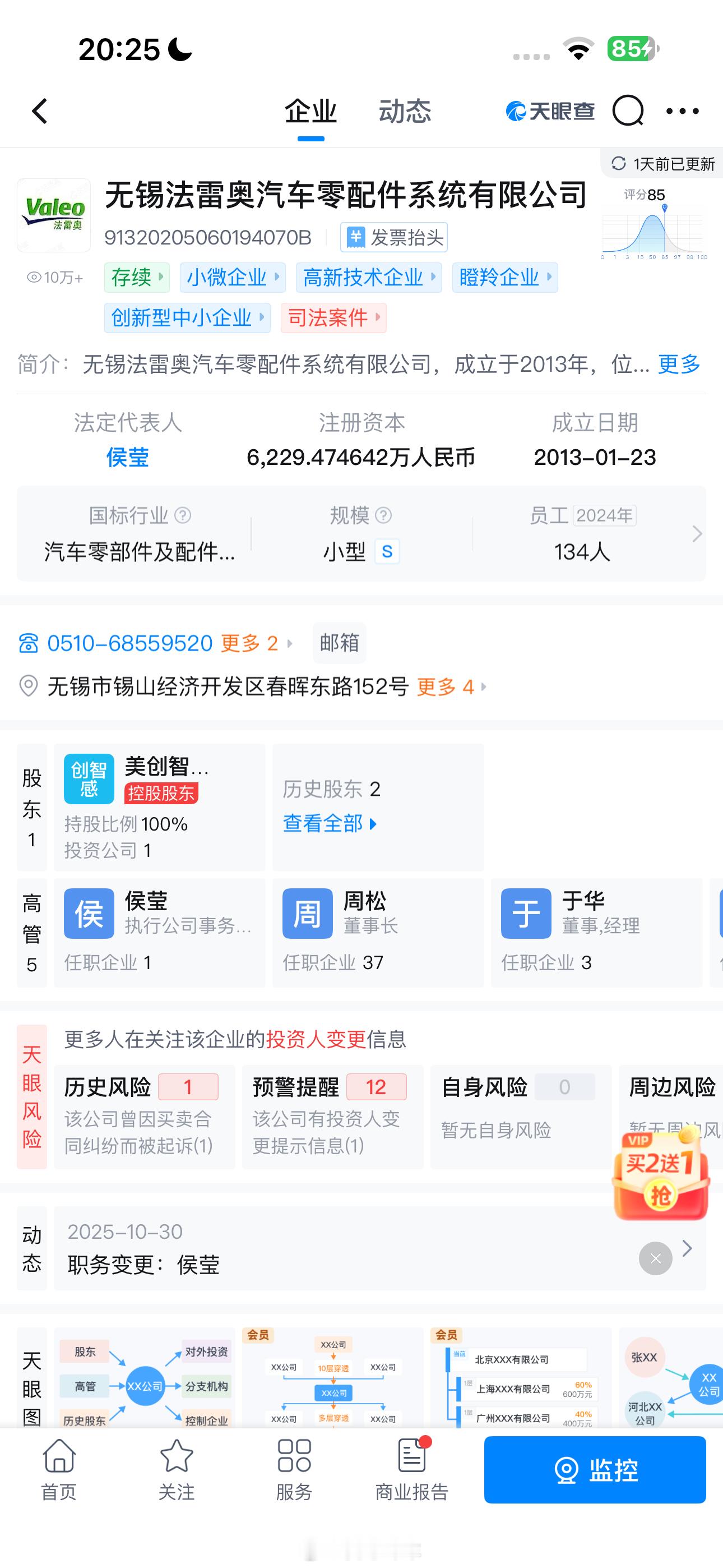The image size is (723, 1568).
Task: Tap the question mark beside 规模
Action: coord(383,515)
